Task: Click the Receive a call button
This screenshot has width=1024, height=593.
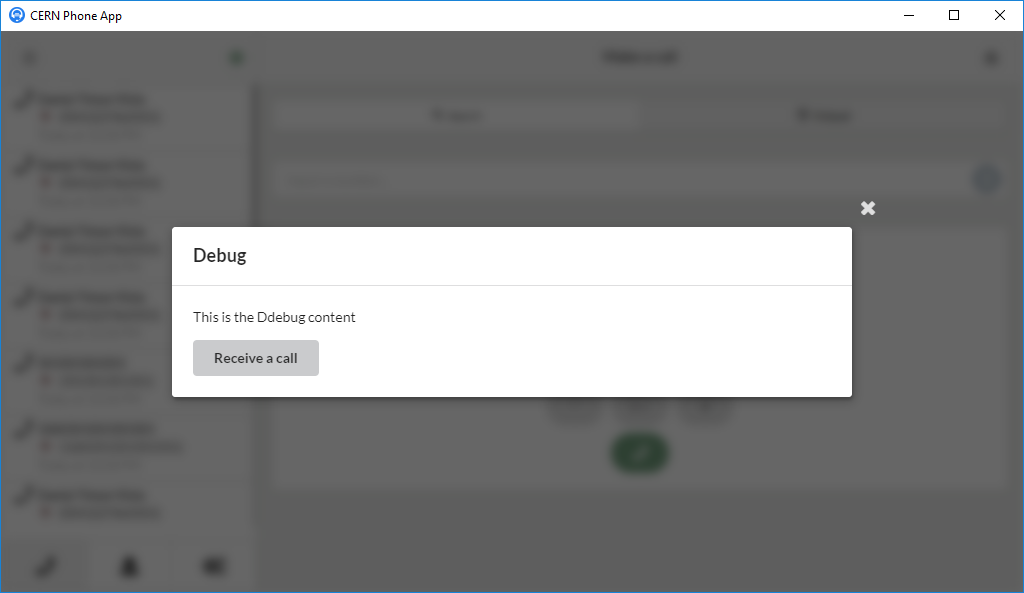Action: pyautogui.click(x=255, y=358)
